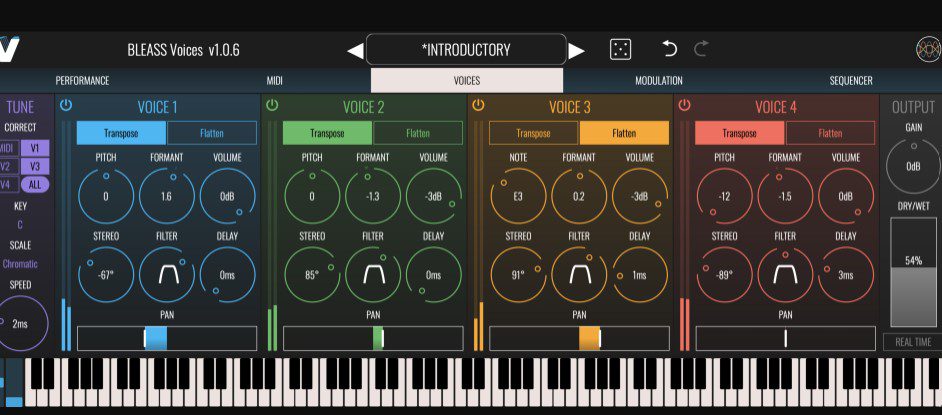Randomize settings with the dice icon
942x415 pixels.
point(620,49)
